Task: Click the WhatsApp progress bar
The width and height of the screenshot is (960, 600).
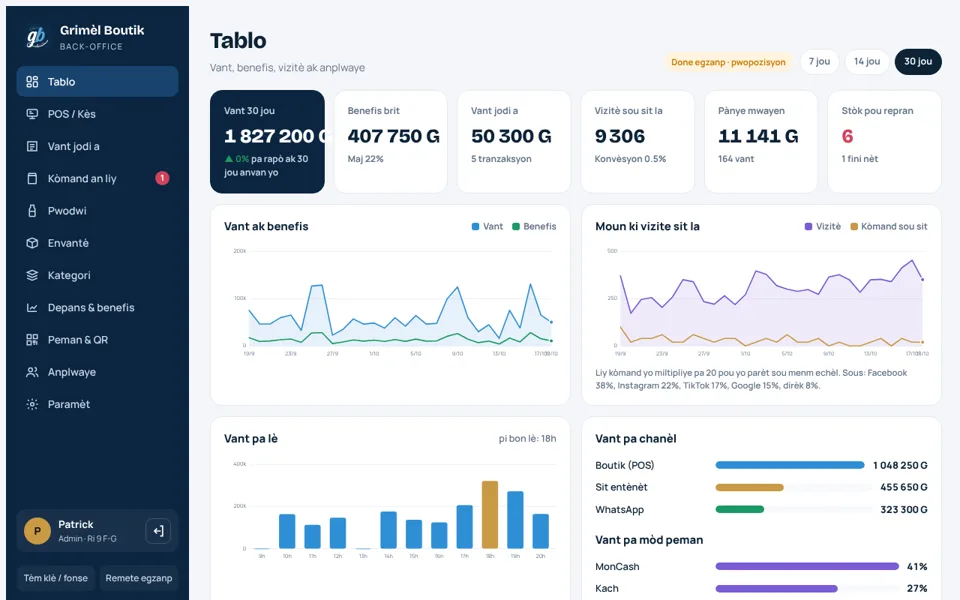Action: (x=793, y=509)
